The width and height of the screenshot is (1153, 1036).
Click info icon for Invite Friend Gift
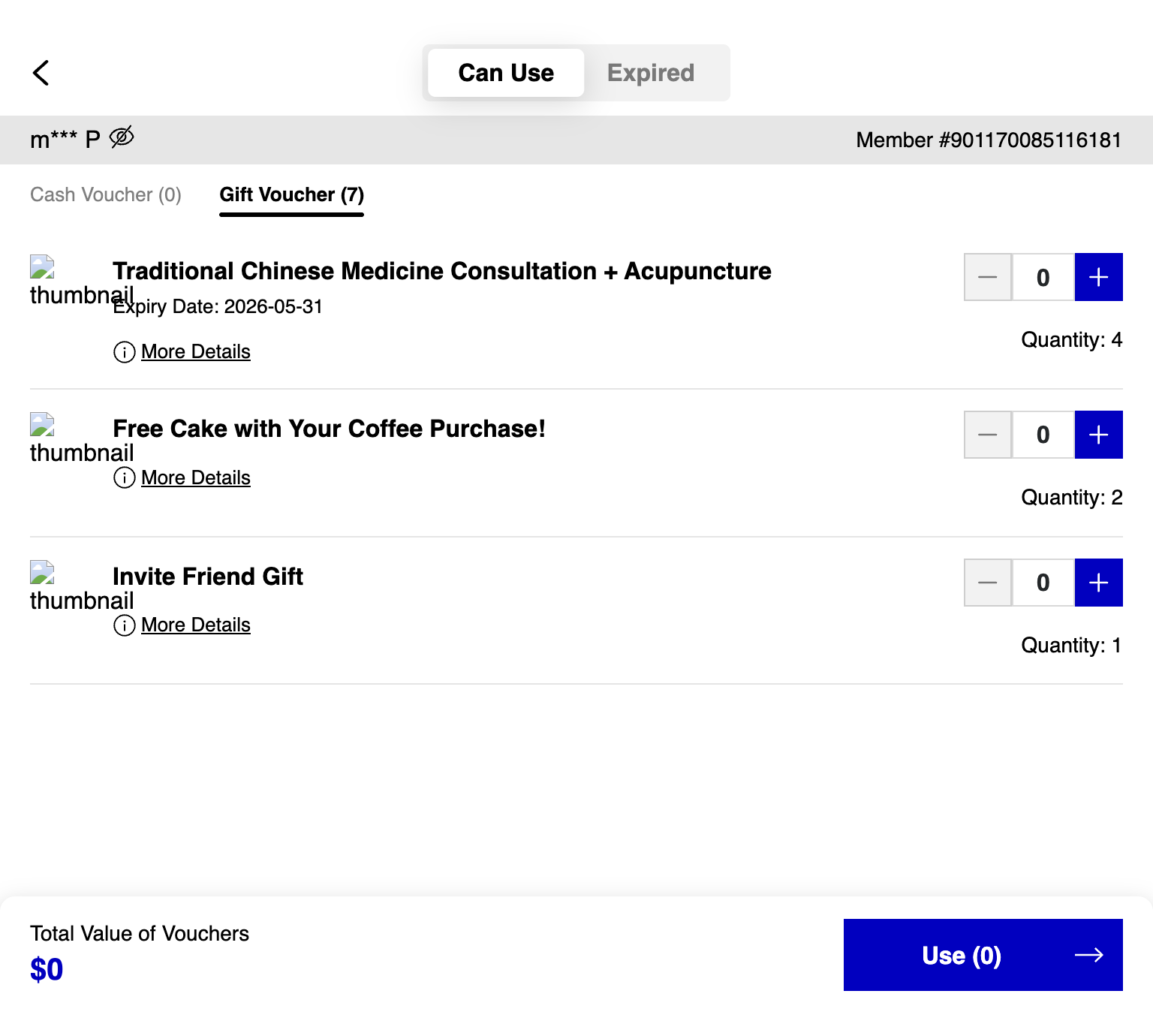point(125,625)
